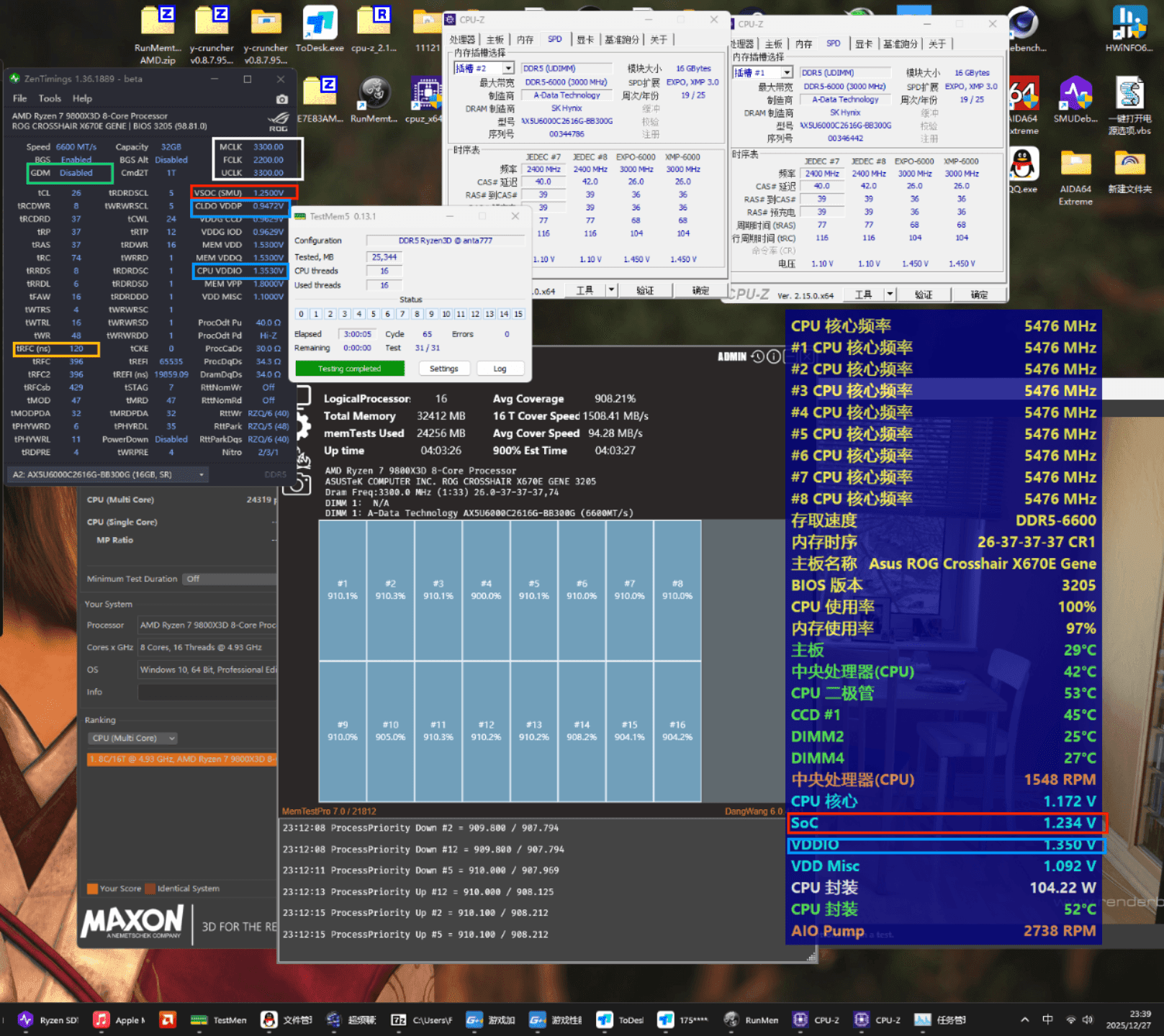The width and height of the screenshot is (1164, 1036).
Task: Open the 一键打开电源选项.vbs script icon
Action: click(x=1129, y=106)
